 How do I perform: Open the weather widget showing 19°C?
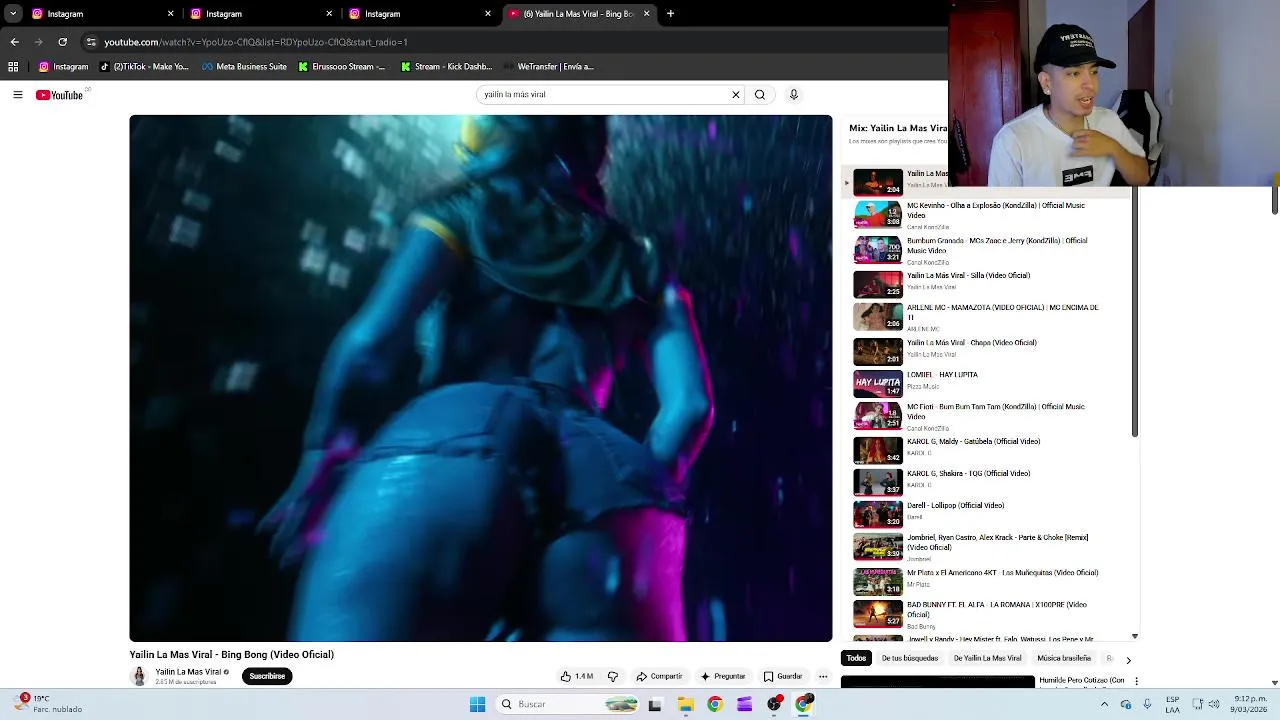pyautogui.click(x=48, y=704)
